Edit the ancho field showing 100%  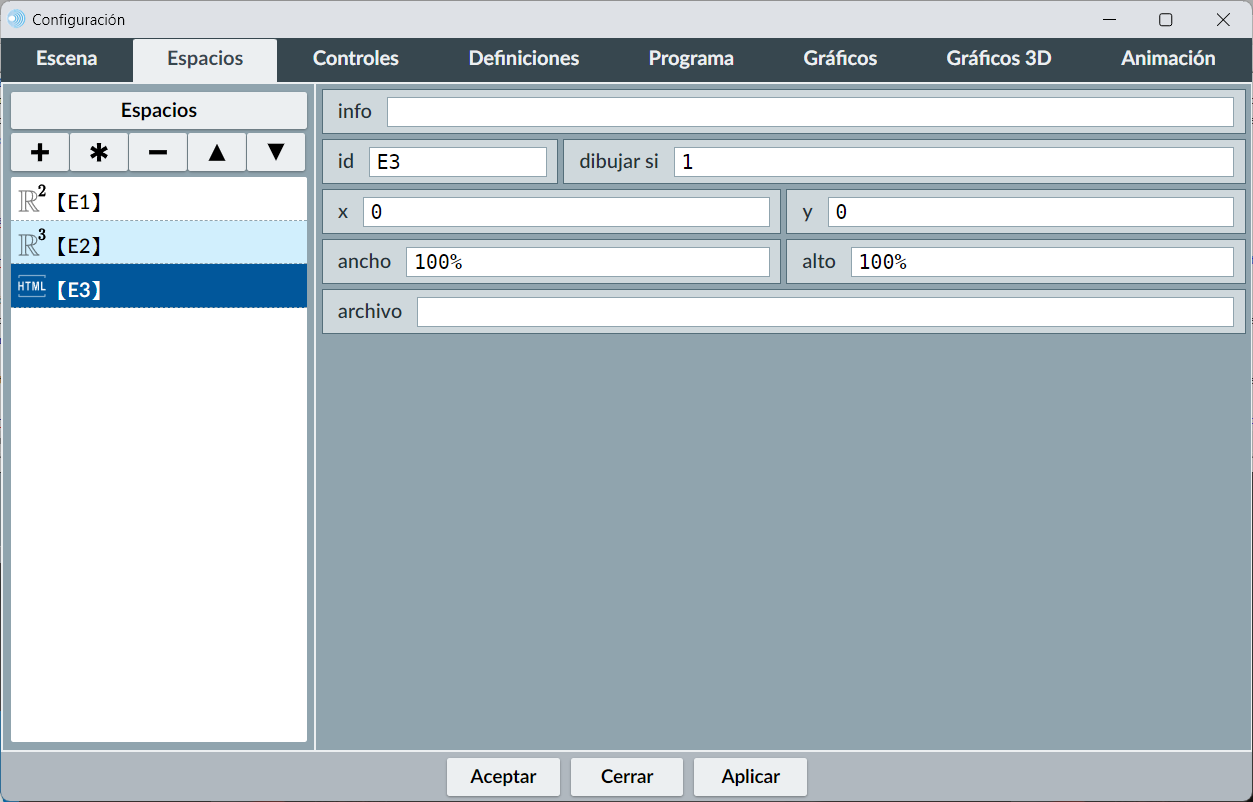[588, 262]
